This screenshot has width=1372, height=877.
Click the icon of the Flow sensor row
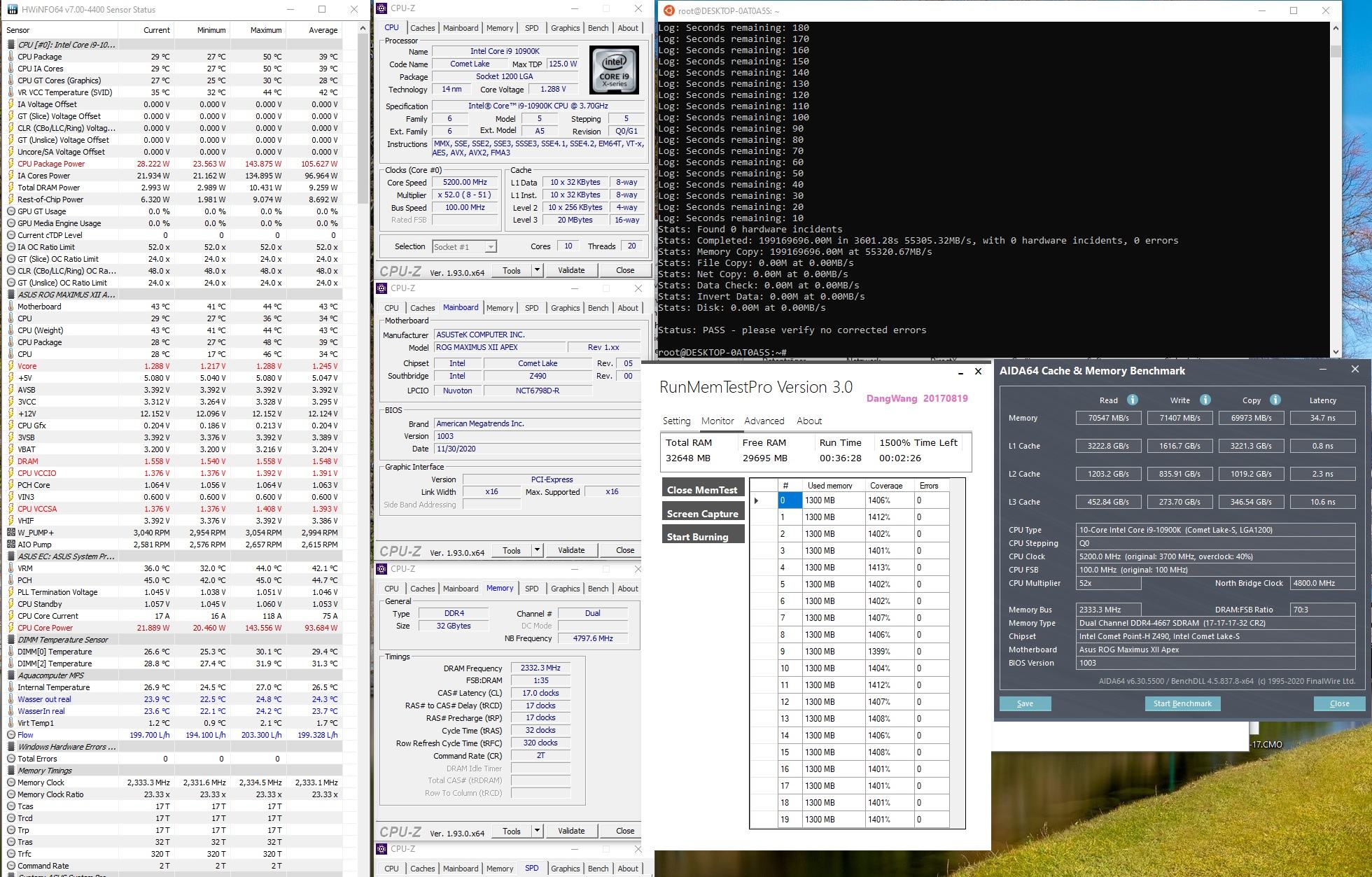coord(10,735)
